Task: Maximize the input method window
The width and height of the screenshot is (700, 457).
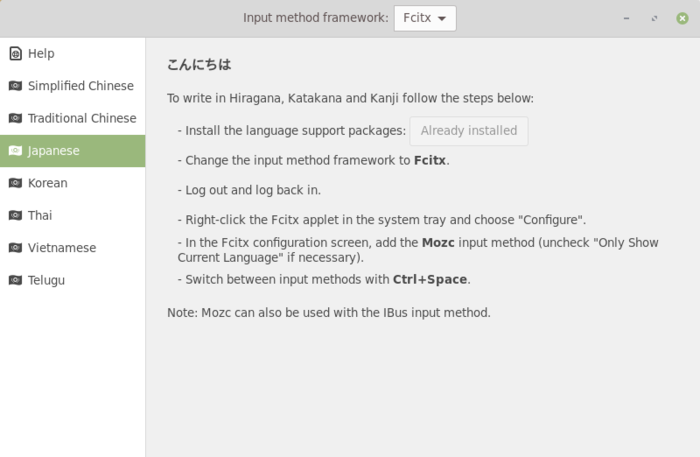Action: [654, 18]
